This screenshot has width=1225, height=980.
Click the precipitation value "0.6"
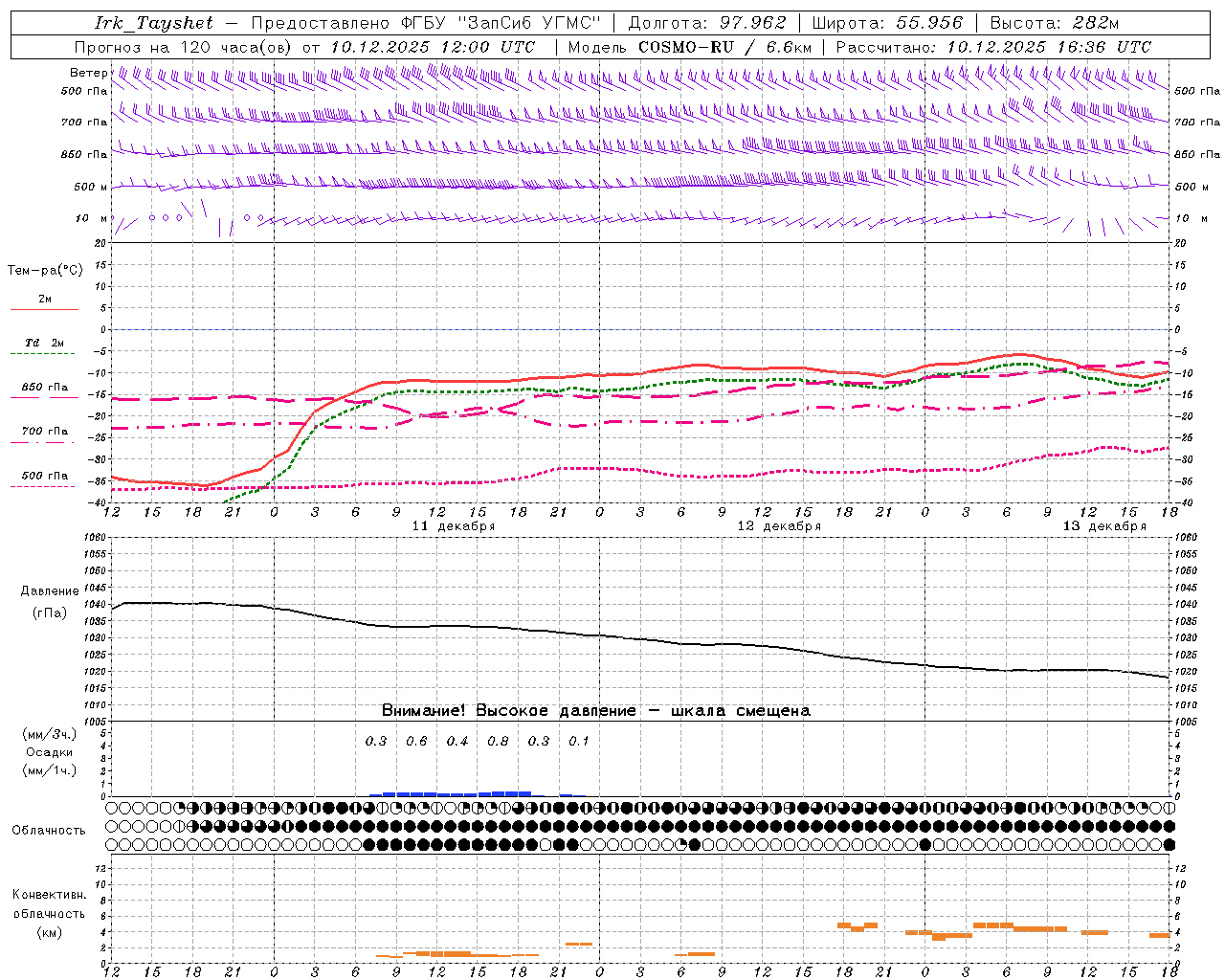pyautogui.click(x=416, y=741)
